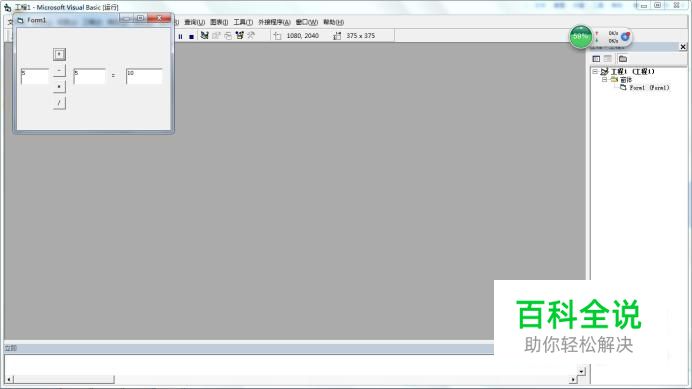This screenshot has width=692, height=389.
Task: Close the Form1 window
Action: [x=159, y=18]
